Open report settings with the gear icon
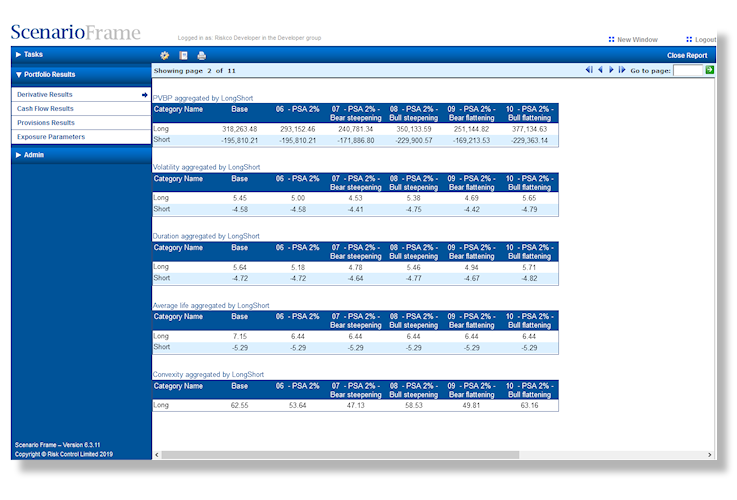Image resolution: width=737 pixels, height=500 pixels. (x=165, y=55)
